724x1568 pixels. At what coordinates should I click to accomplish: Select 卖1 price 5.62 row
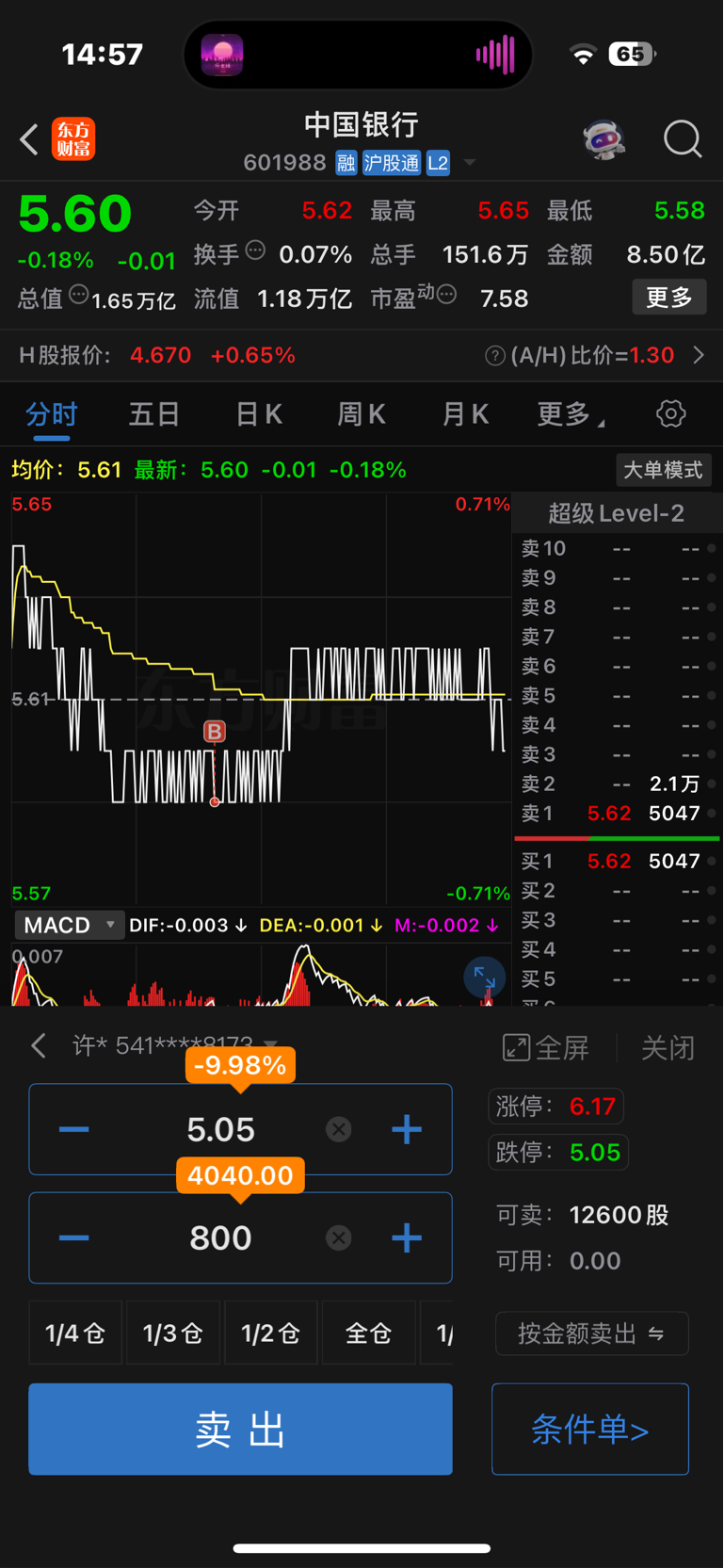tap(617, 813)
